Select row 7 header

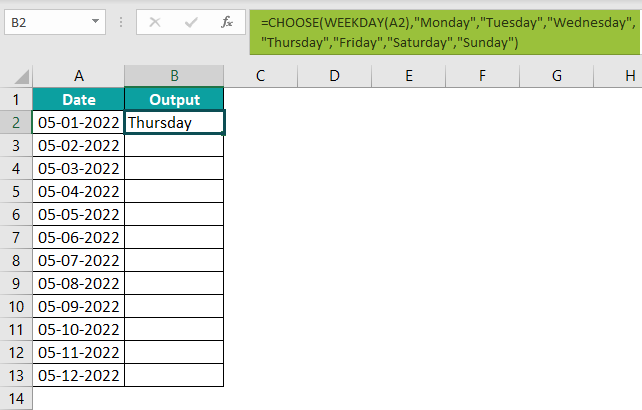(16, 237)
